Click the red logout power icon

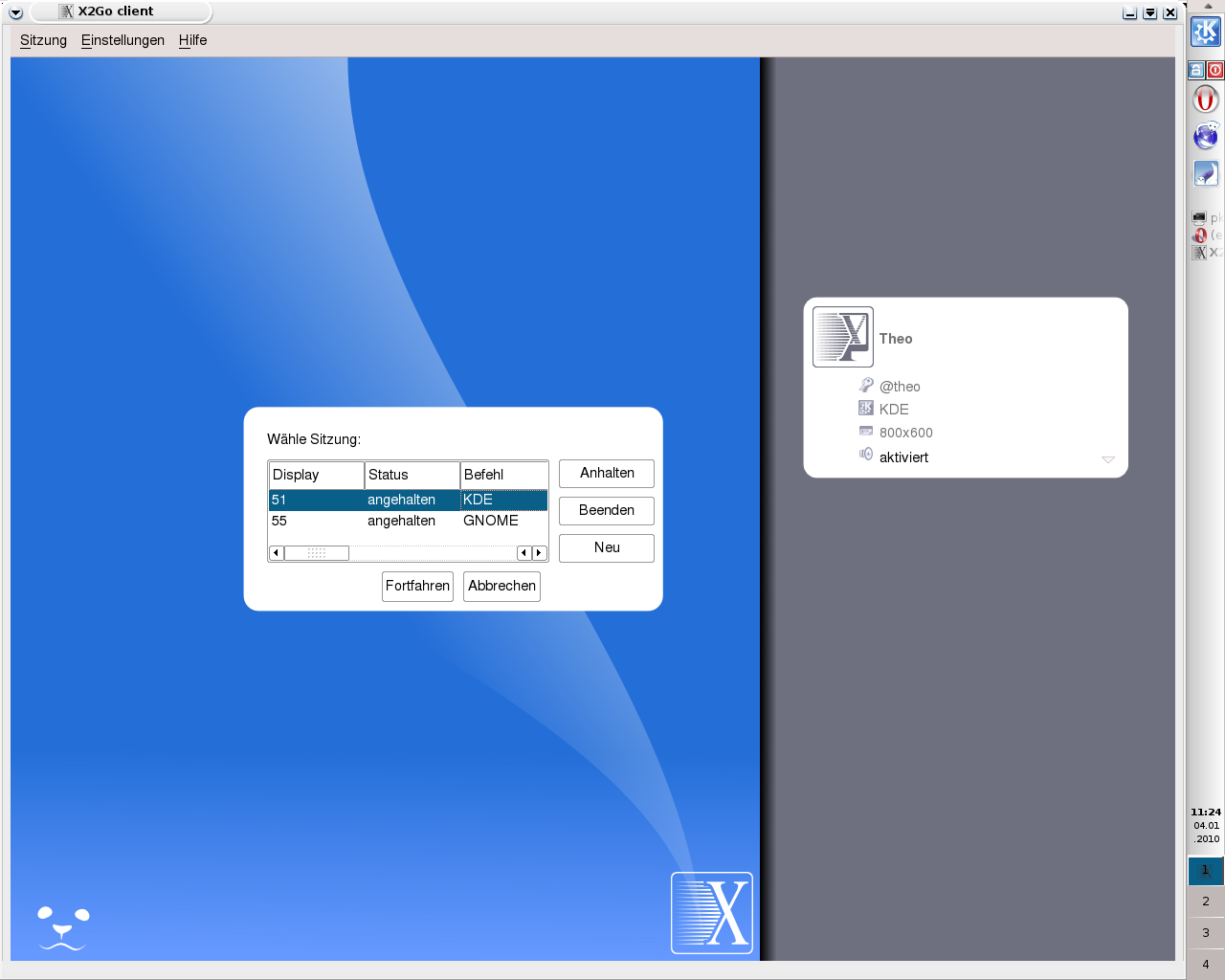[x=1215, y=70]
